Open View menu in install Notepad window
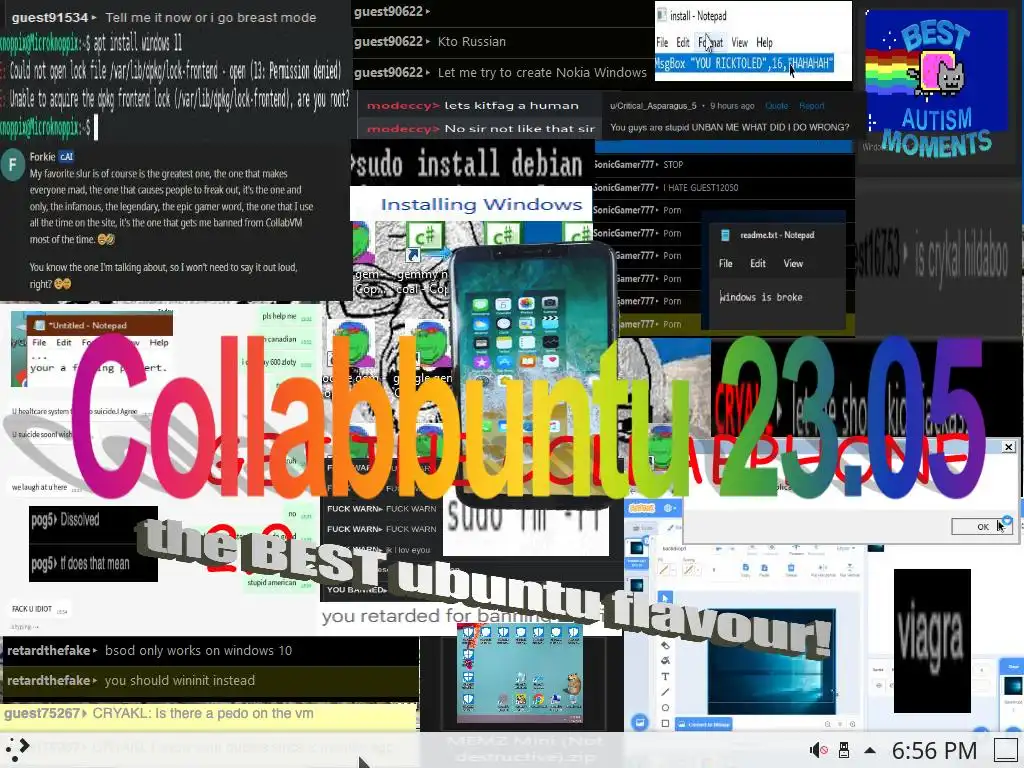The height and width of the screenshot is (768, 1024). [739, 42]
